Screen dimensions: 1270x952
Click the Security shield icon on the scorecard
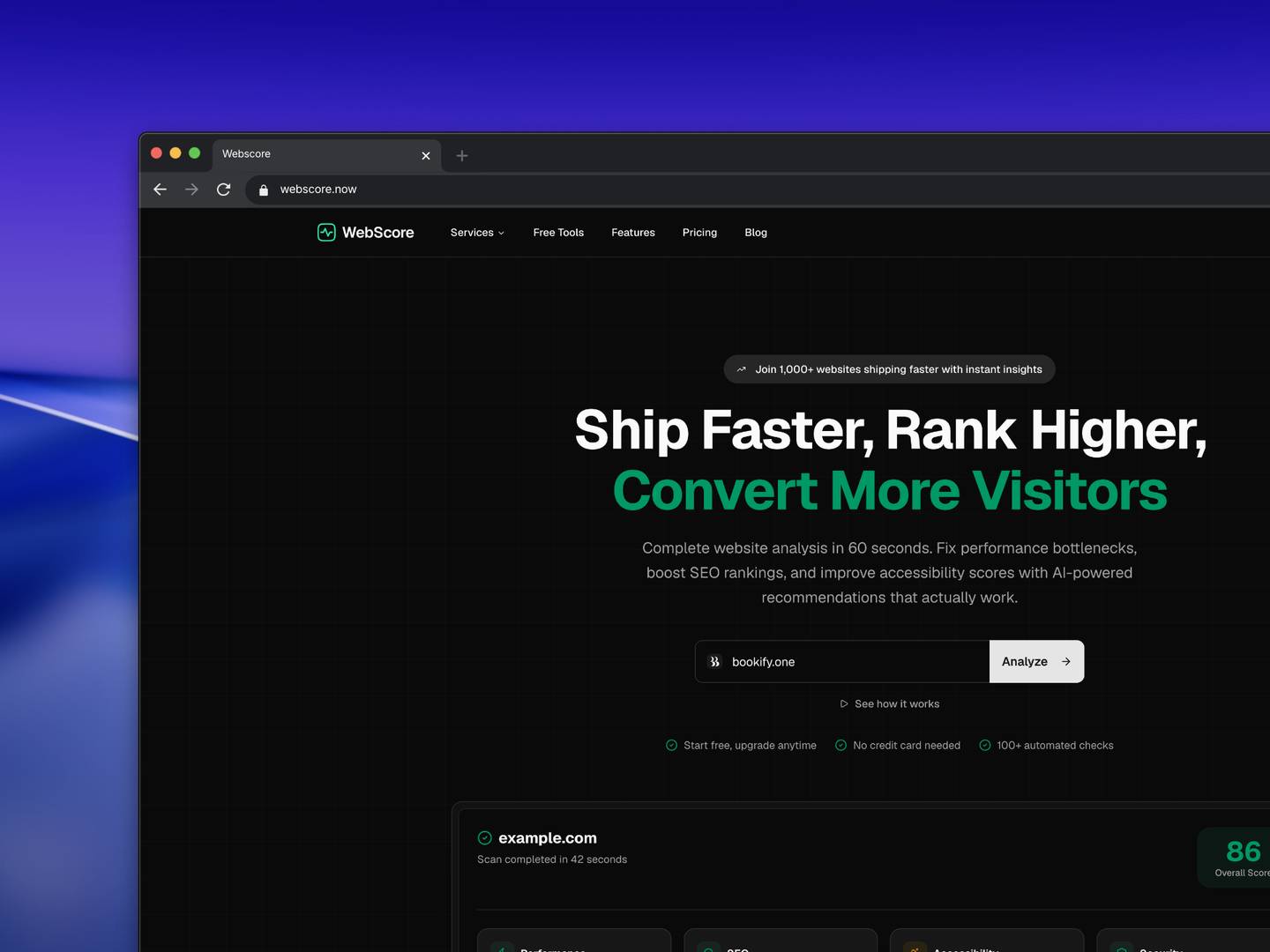(x=1124, y=949)
